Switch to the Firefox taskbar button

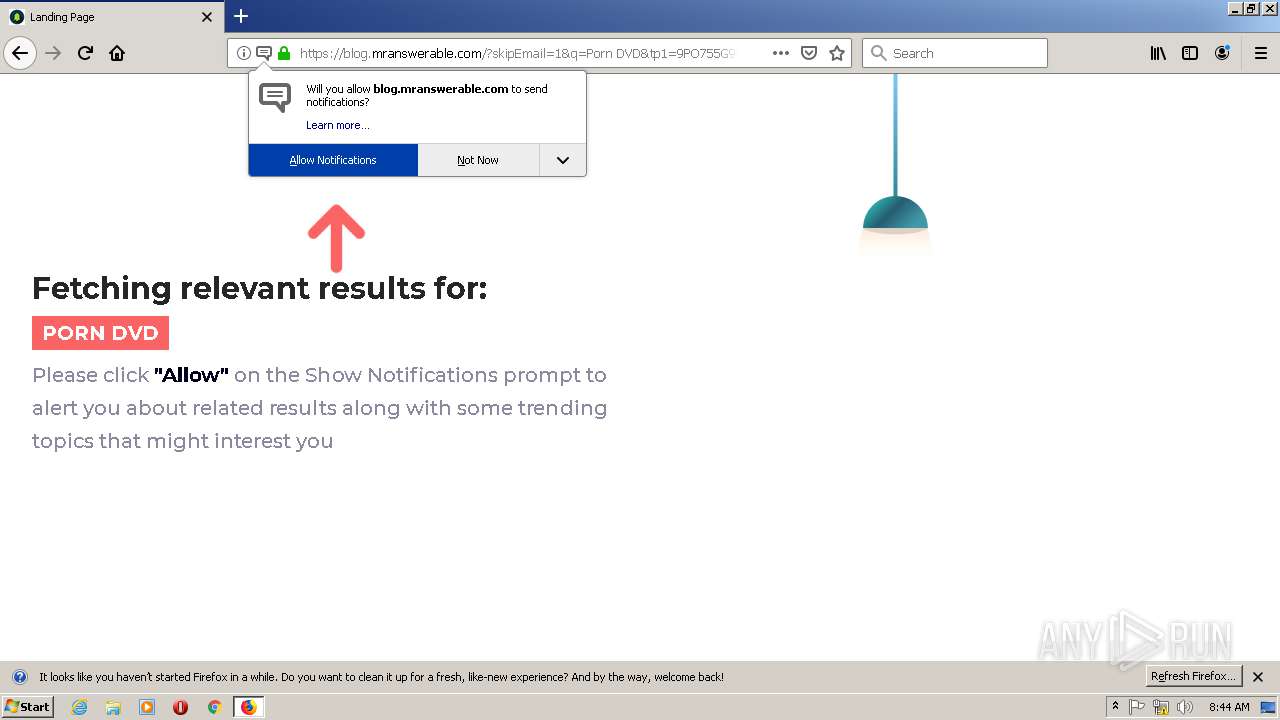248,707
